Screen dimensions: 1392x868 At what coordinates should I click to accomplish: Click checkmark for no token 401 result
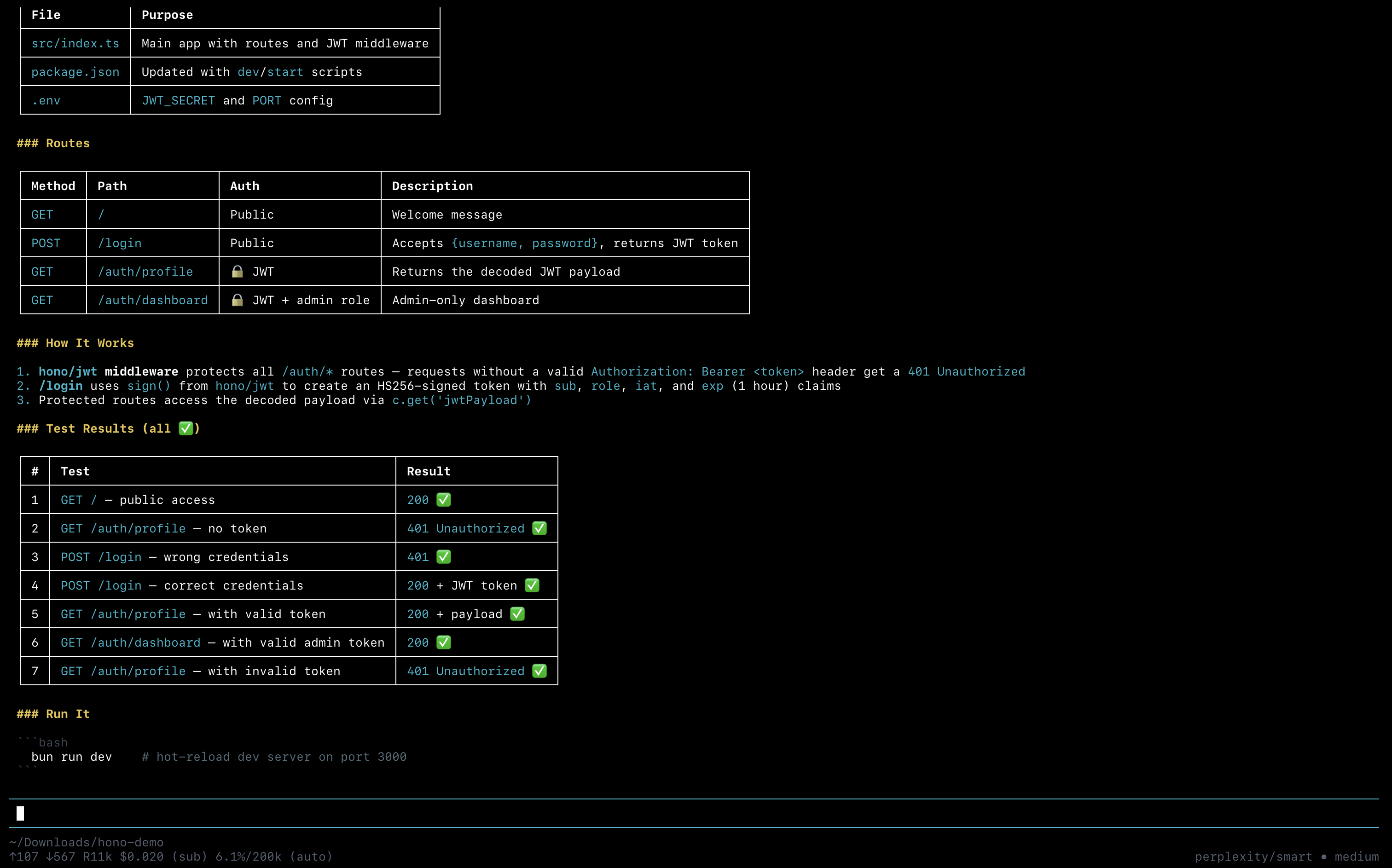539,528
